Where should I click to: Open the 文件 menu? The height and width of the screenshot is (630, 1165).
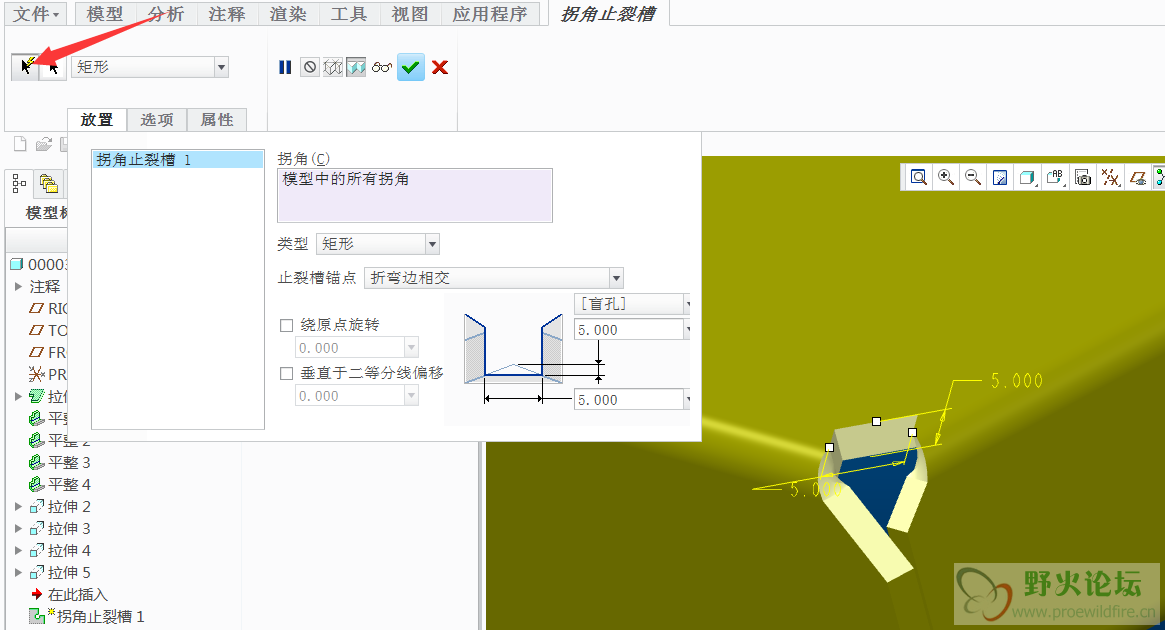36,14
